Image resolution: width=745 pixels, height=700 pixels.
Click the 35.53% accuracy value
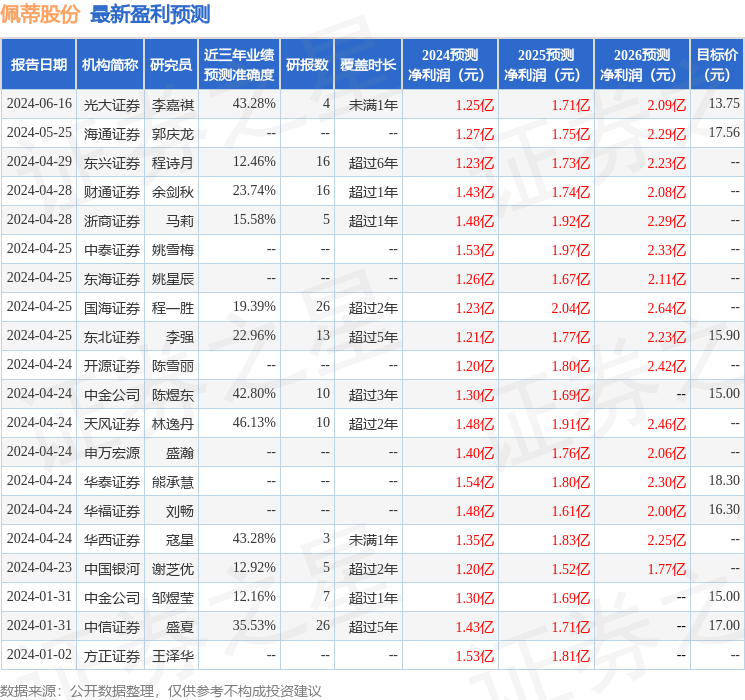click(x=254, y=625)
